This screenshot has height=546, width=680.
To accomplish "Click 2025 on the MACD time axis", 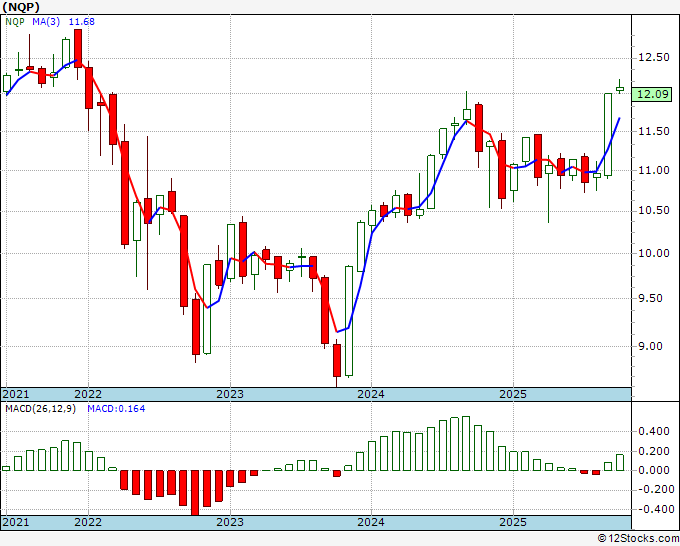I will coord(513,522).
